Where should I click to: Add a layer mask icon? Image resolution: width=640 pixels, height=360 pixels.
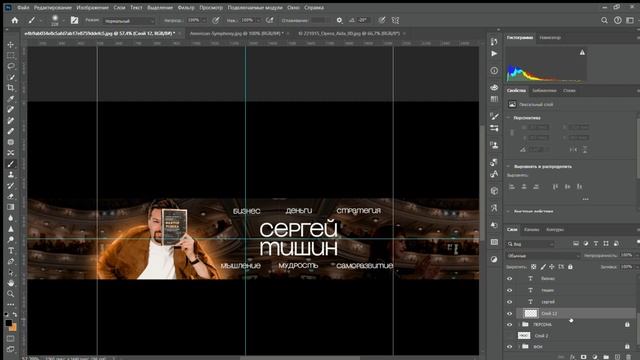(583, 357)
